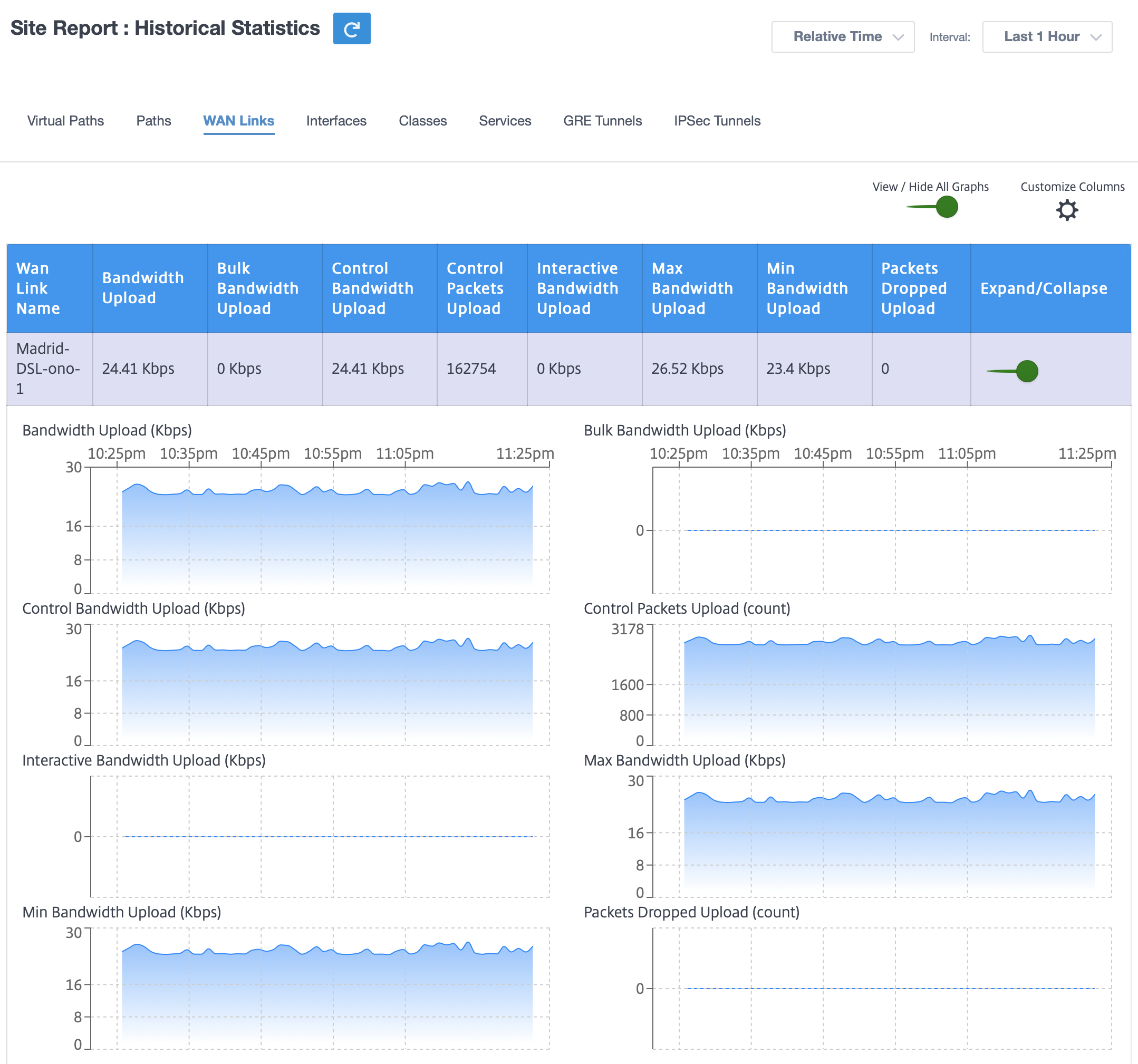Go to the Classes tab
Screen dimensions: 1138x1064
(422, 121)
